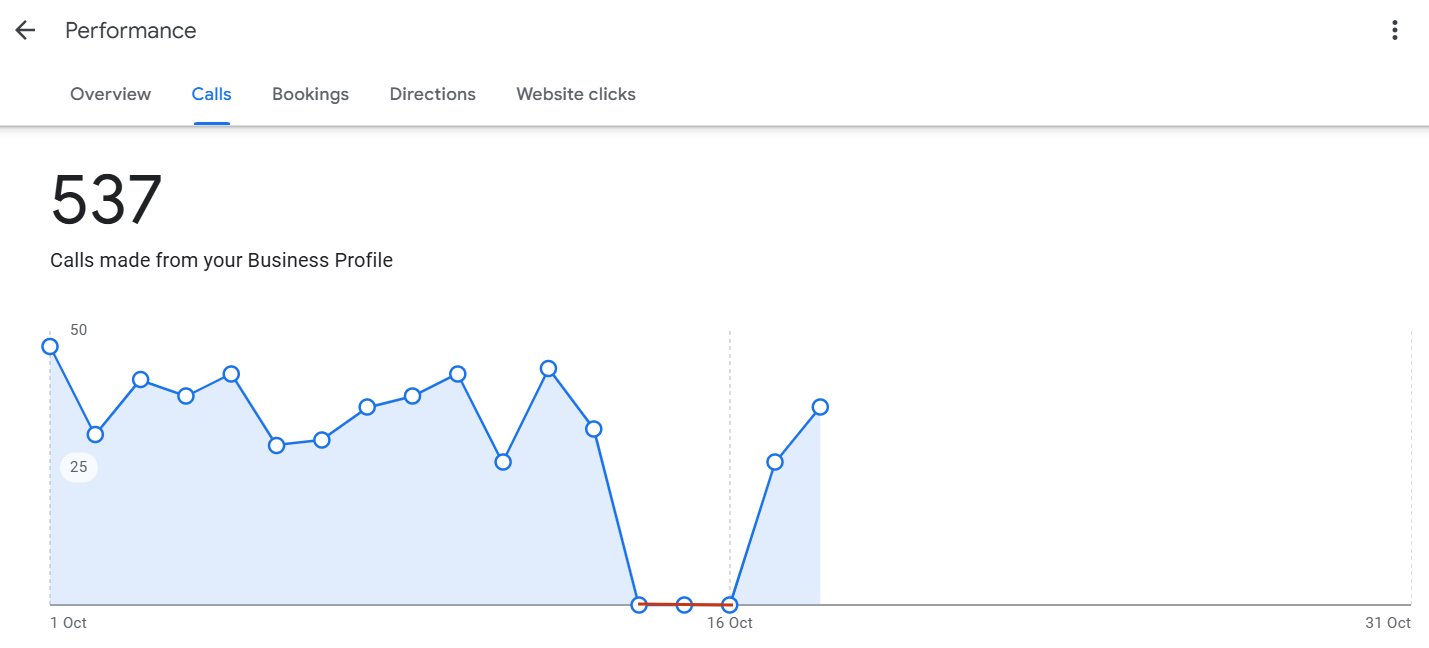Viewport: 1429px width, 648px height.
Task: Click the 'Calls made from your Business Profile' text
Action: coord(221,261)
